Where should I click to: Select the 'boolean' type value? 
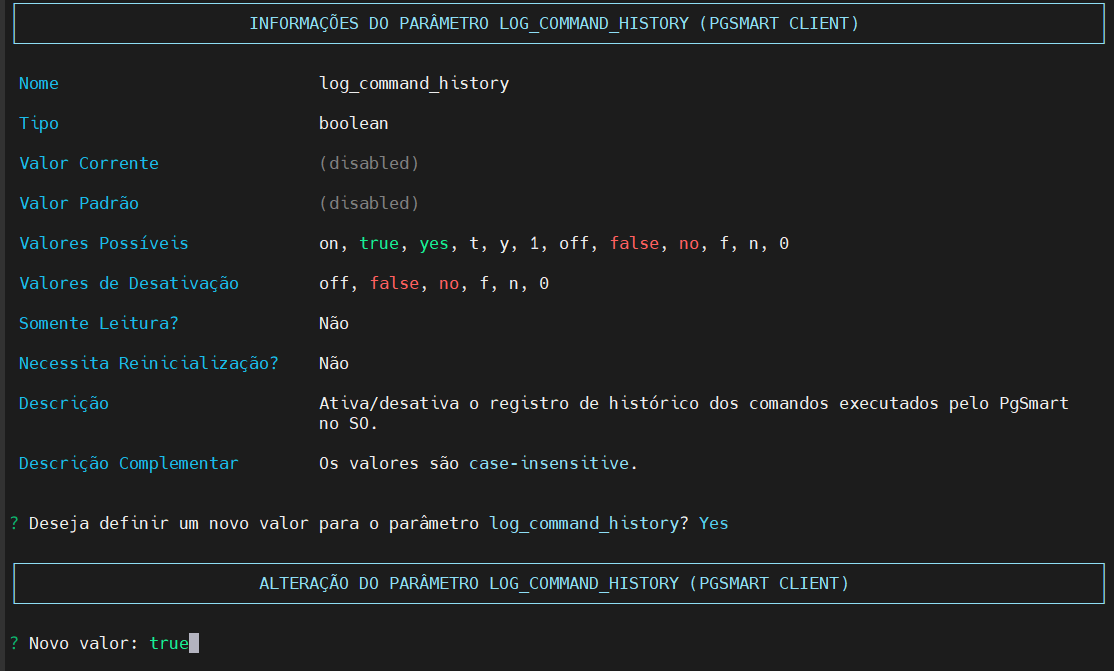tap(354, 123)
